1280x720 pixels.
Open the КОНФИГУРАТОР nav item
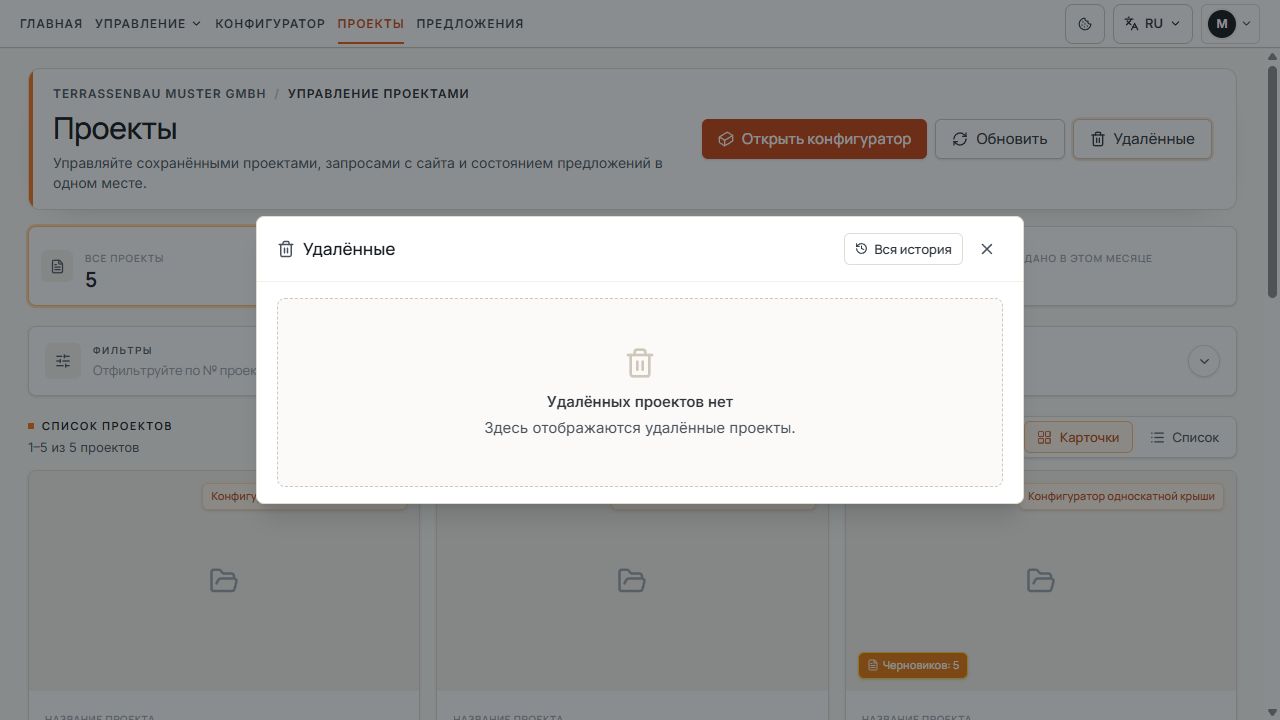270,24
